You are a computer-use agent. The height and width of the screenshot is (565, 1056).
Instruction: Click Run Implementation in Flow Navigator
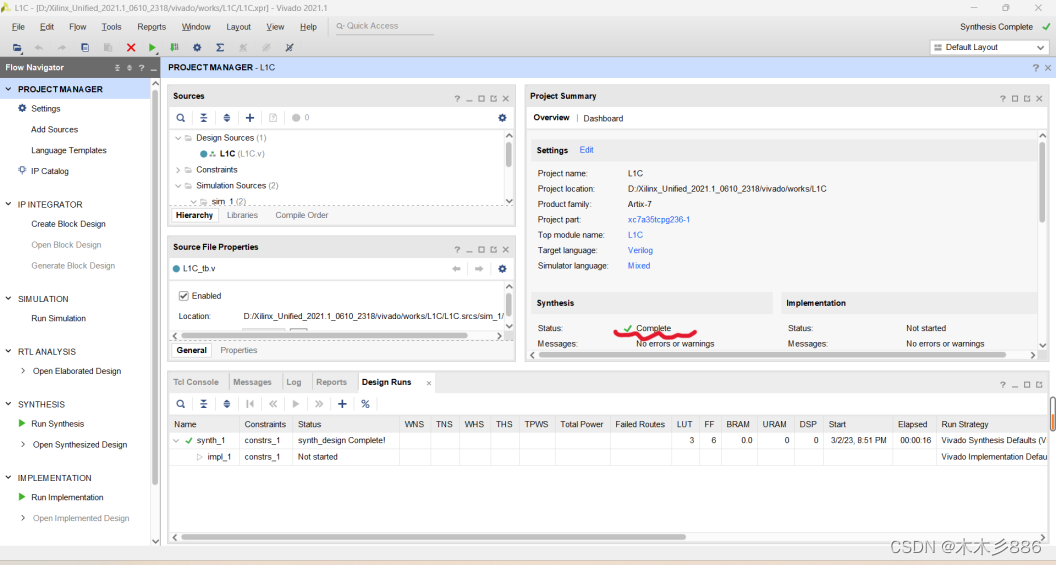coord(67,497)
